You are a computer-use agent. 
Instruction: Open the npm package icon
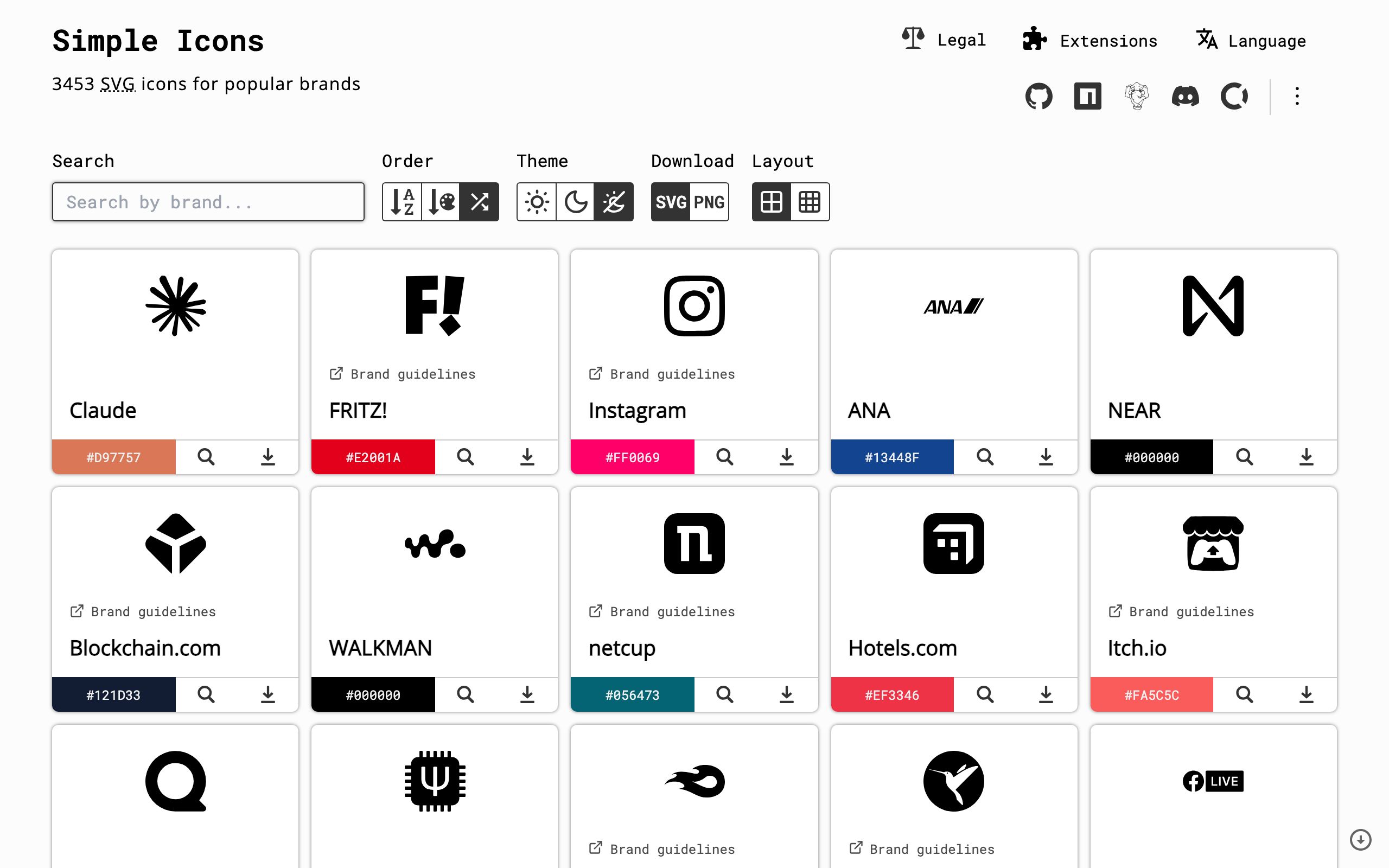tap(1088, 96)
